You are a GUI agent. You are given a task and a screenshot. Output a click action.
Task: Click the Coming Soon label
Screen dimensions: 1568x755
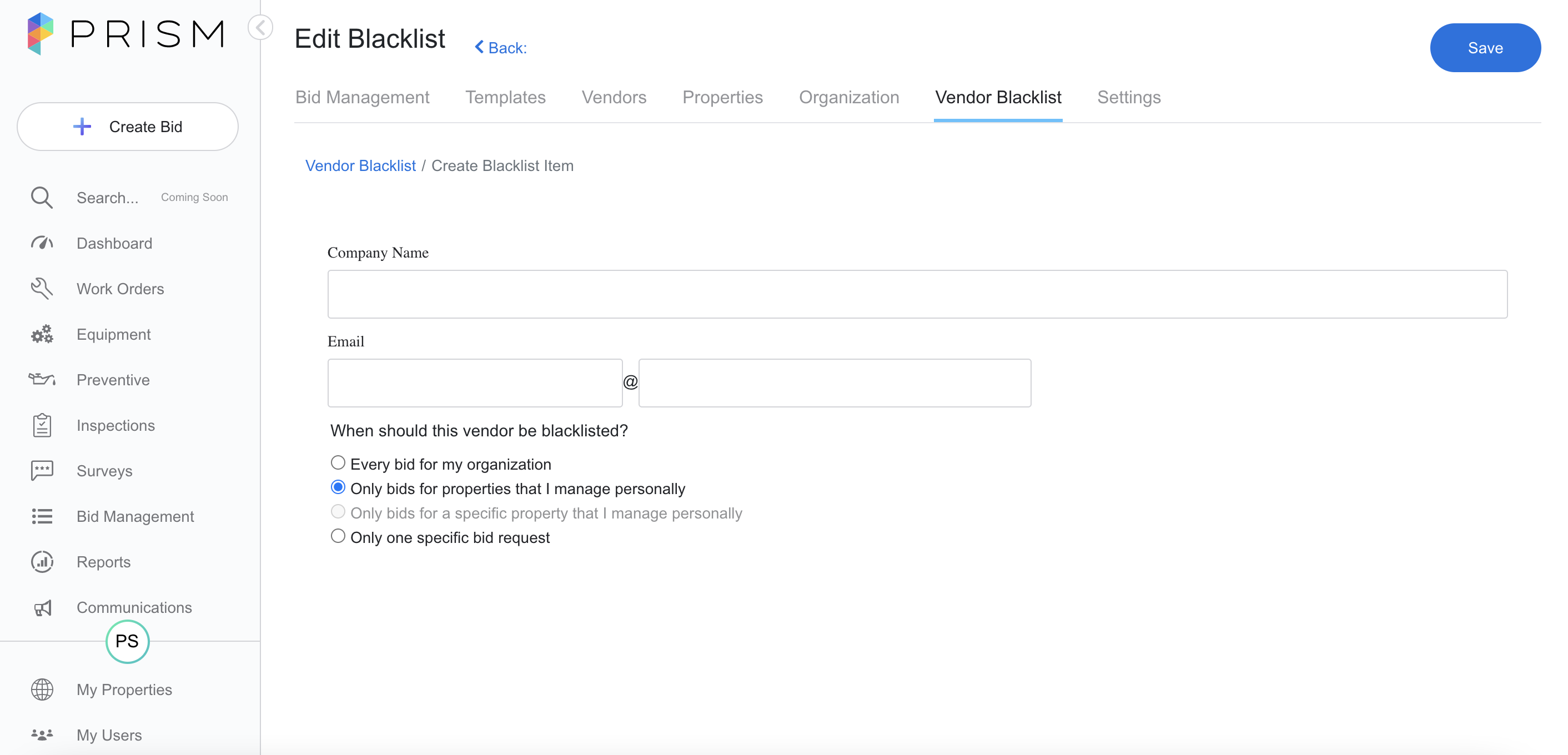point(194,197)
